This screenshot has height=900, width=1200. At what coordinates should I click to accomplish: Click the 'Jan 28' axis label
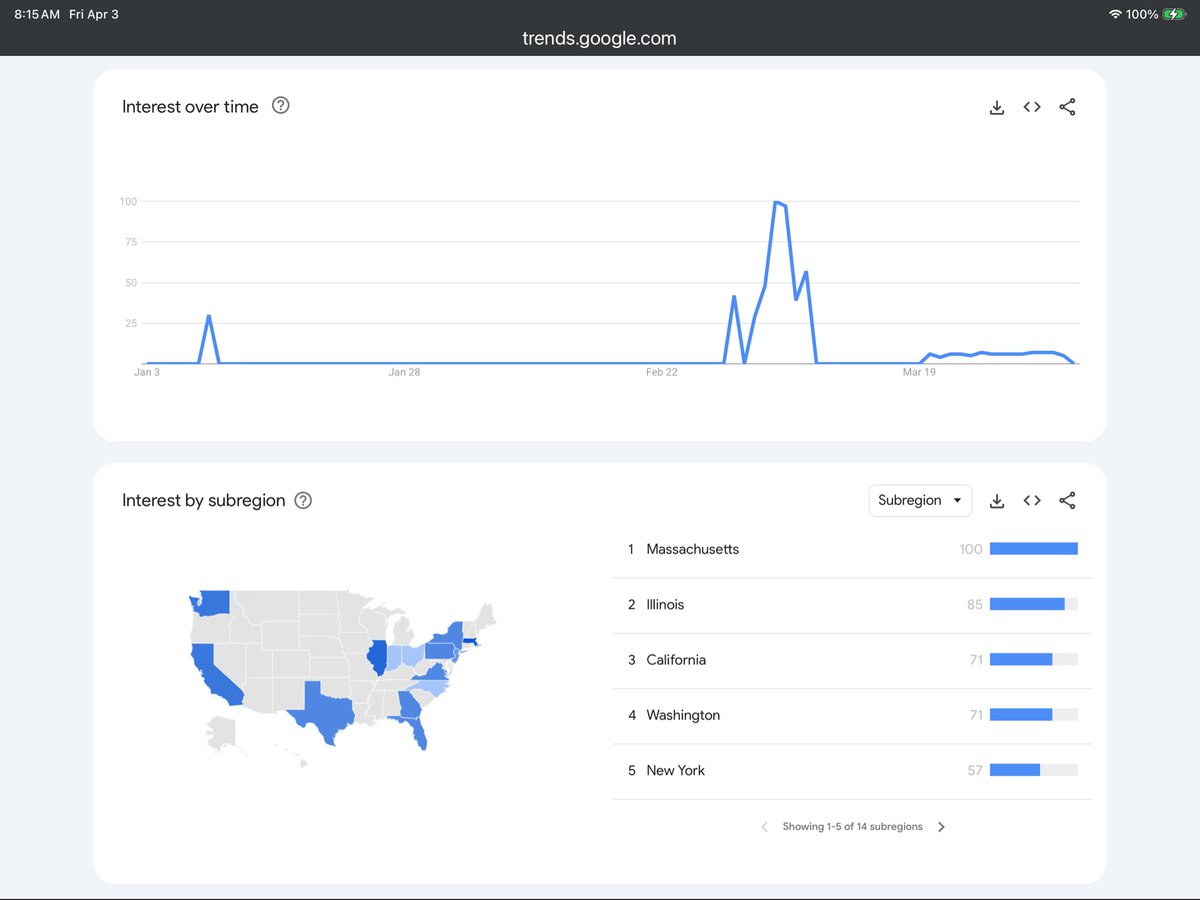click(x=404, y=372)
